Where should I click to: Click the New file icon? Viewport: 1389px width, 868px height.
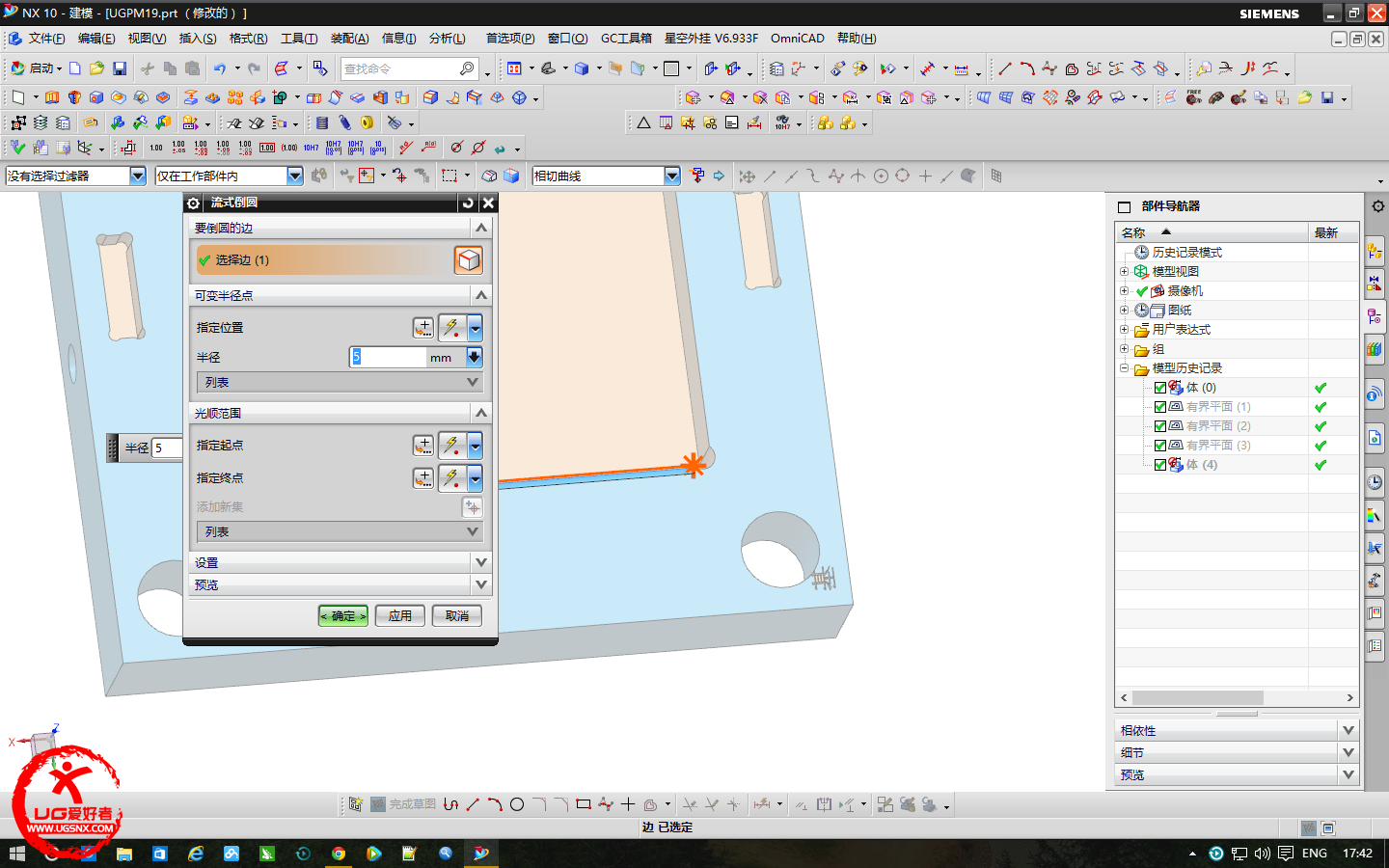click(x=75, y=68)
